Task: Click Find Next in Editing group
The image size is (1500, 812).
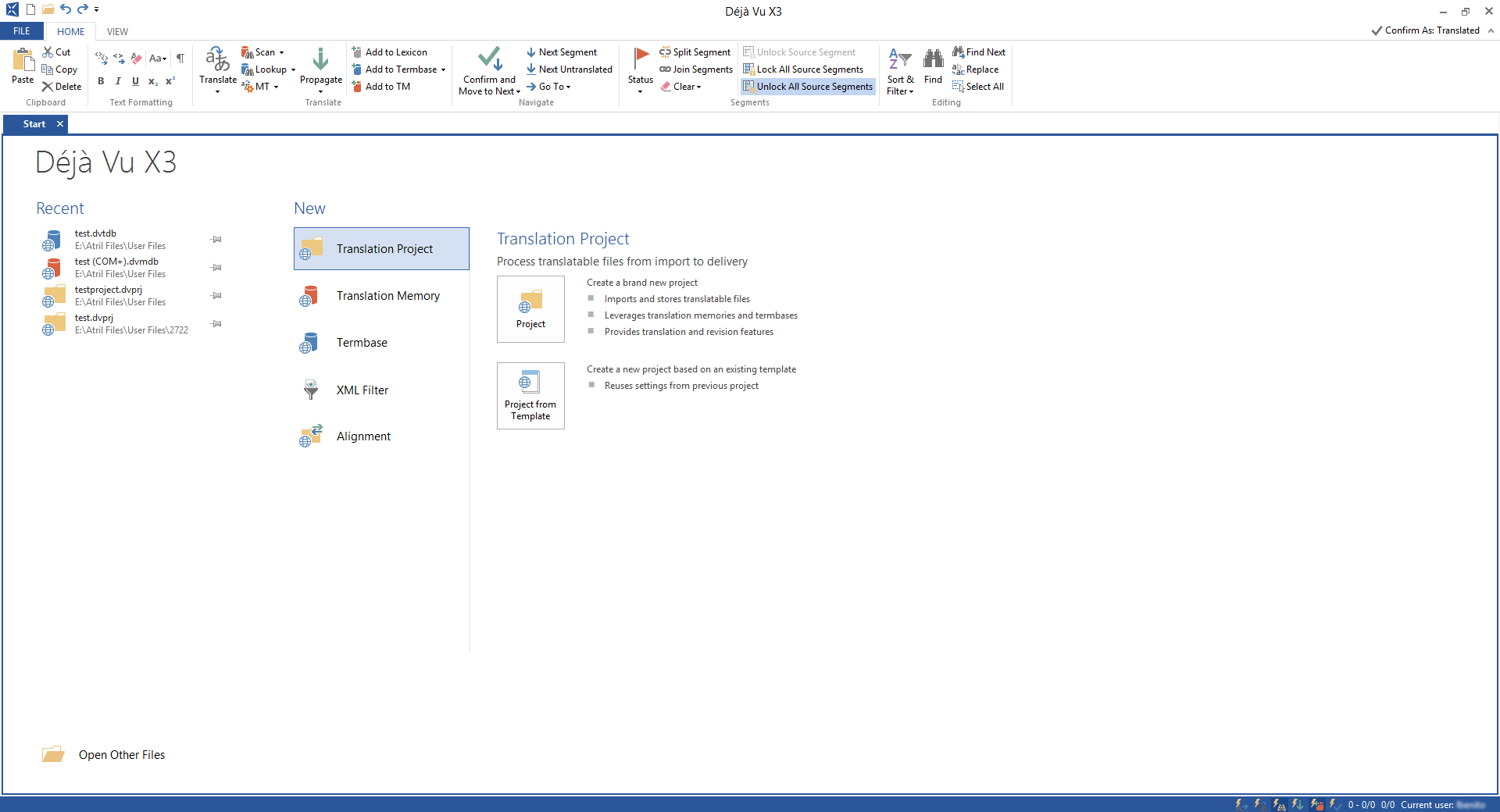Action: [x=979, y=52]
